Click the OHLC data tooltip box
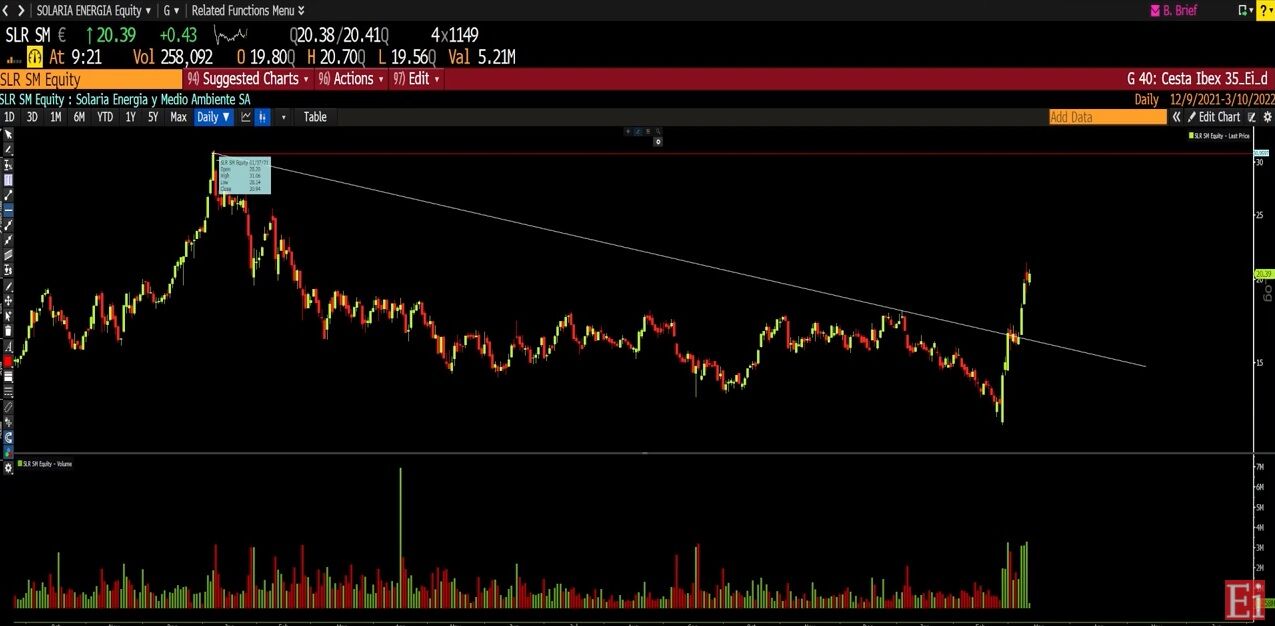Viewport: 1275px width, 626px height. (244, 174)
